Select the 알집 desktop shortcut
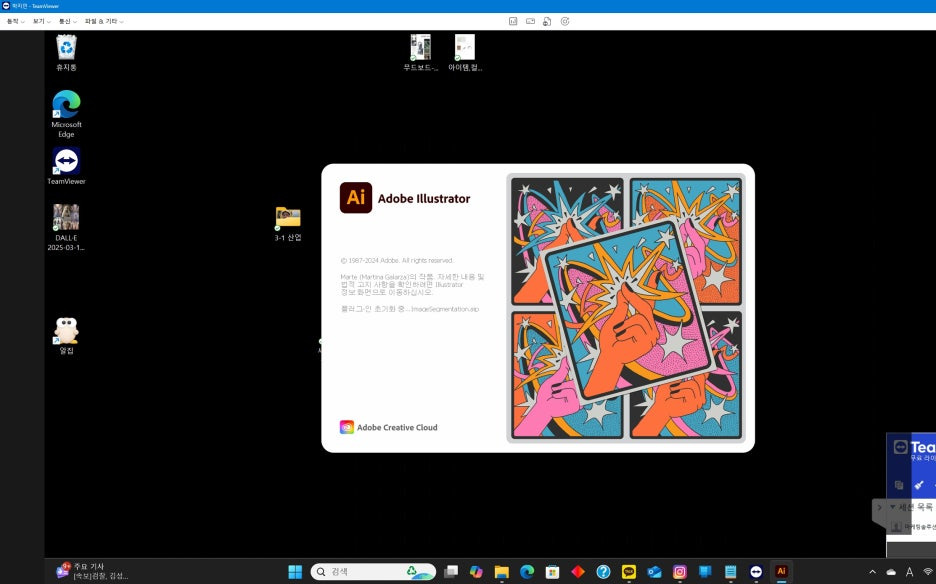936x584 pixels. click(66, 336)
